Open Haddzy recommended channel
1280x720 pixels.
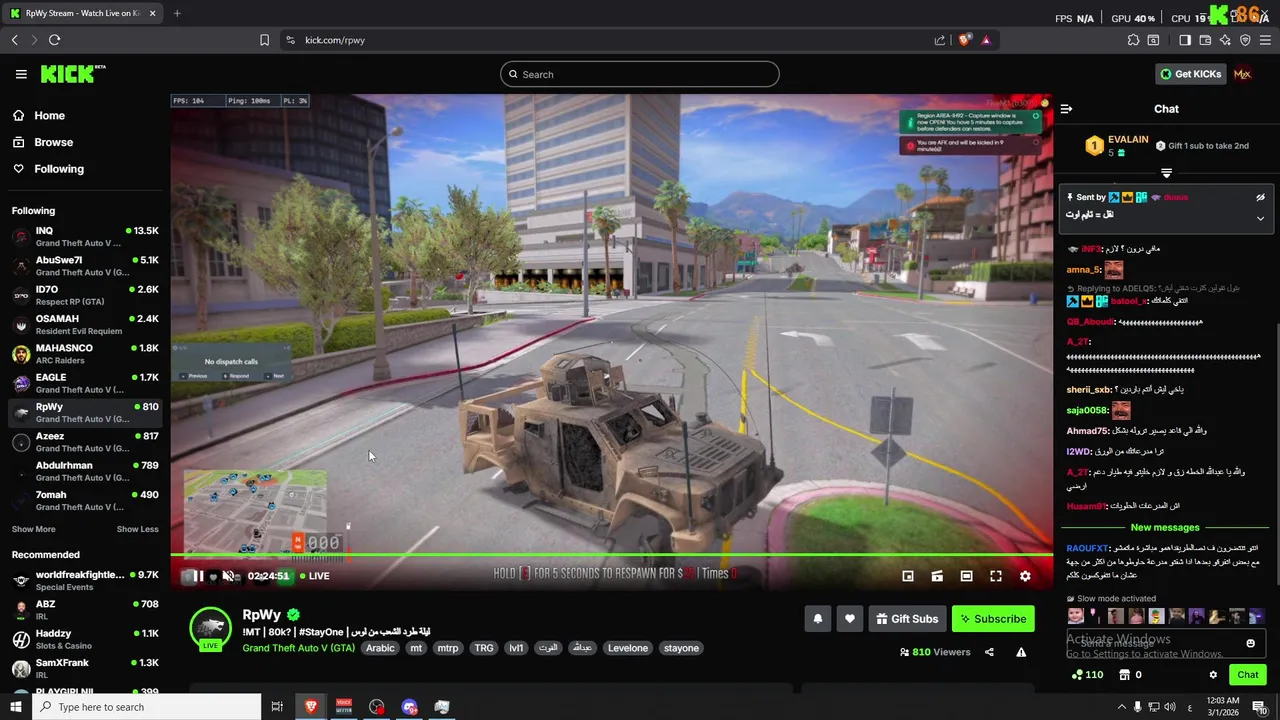pos(85,639)
